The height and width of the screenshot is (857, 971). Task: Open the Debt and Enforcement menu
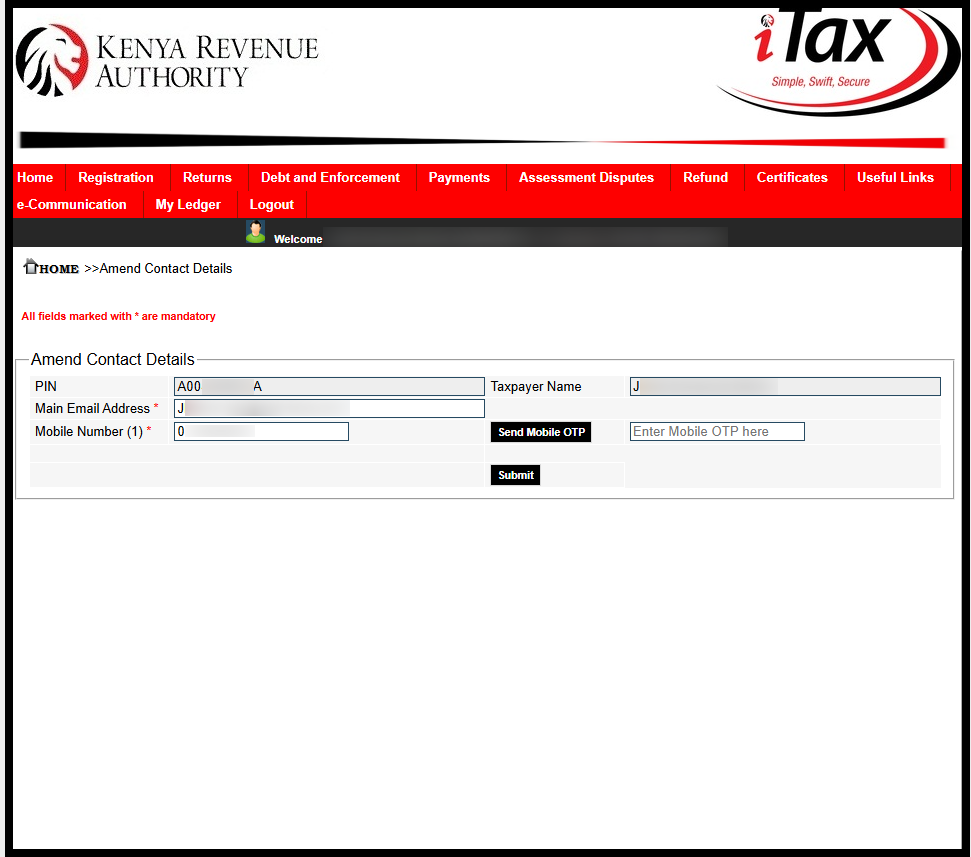330,177
